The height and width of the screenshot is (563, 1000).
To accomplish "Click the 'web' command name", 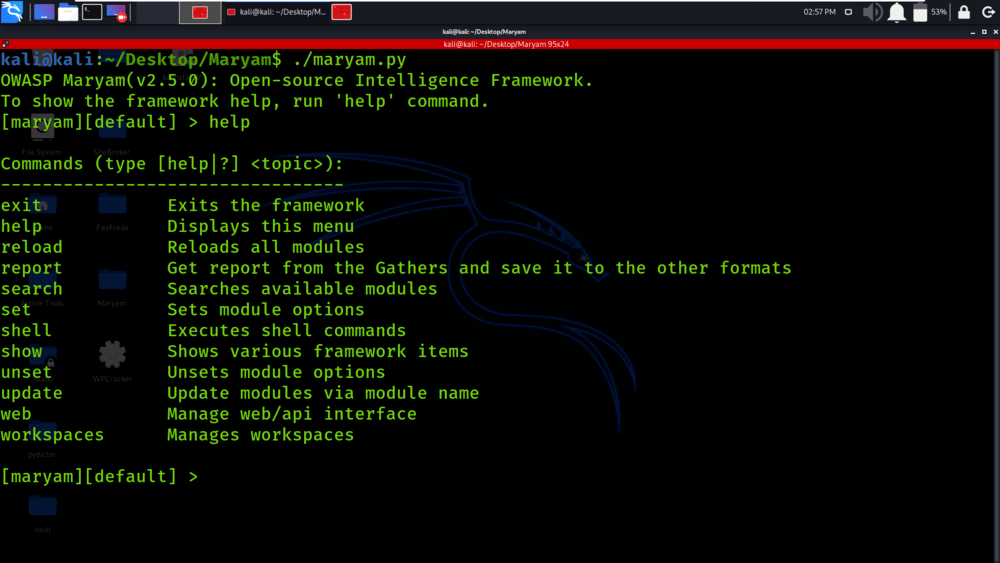I will [x=16, y=414].
